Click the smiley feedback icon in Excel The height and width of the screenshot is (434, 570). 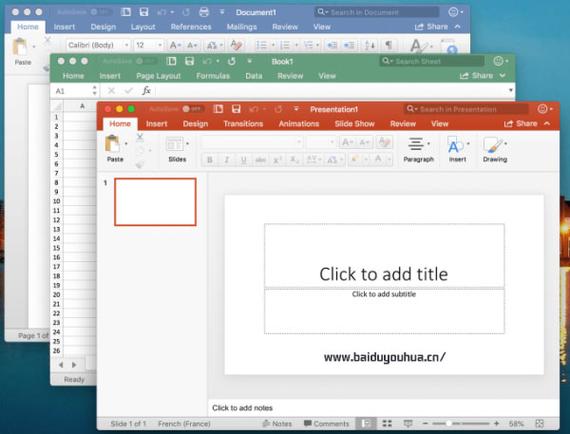pyautogui.click(x=498, y=61)
